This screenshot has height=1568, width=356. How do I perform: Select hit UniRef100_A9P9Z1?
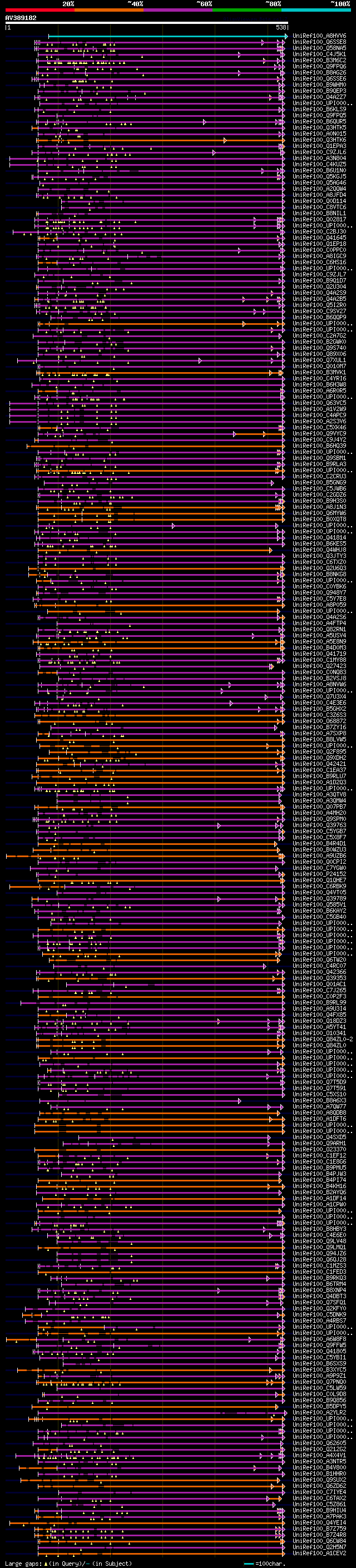[319, 1376]
